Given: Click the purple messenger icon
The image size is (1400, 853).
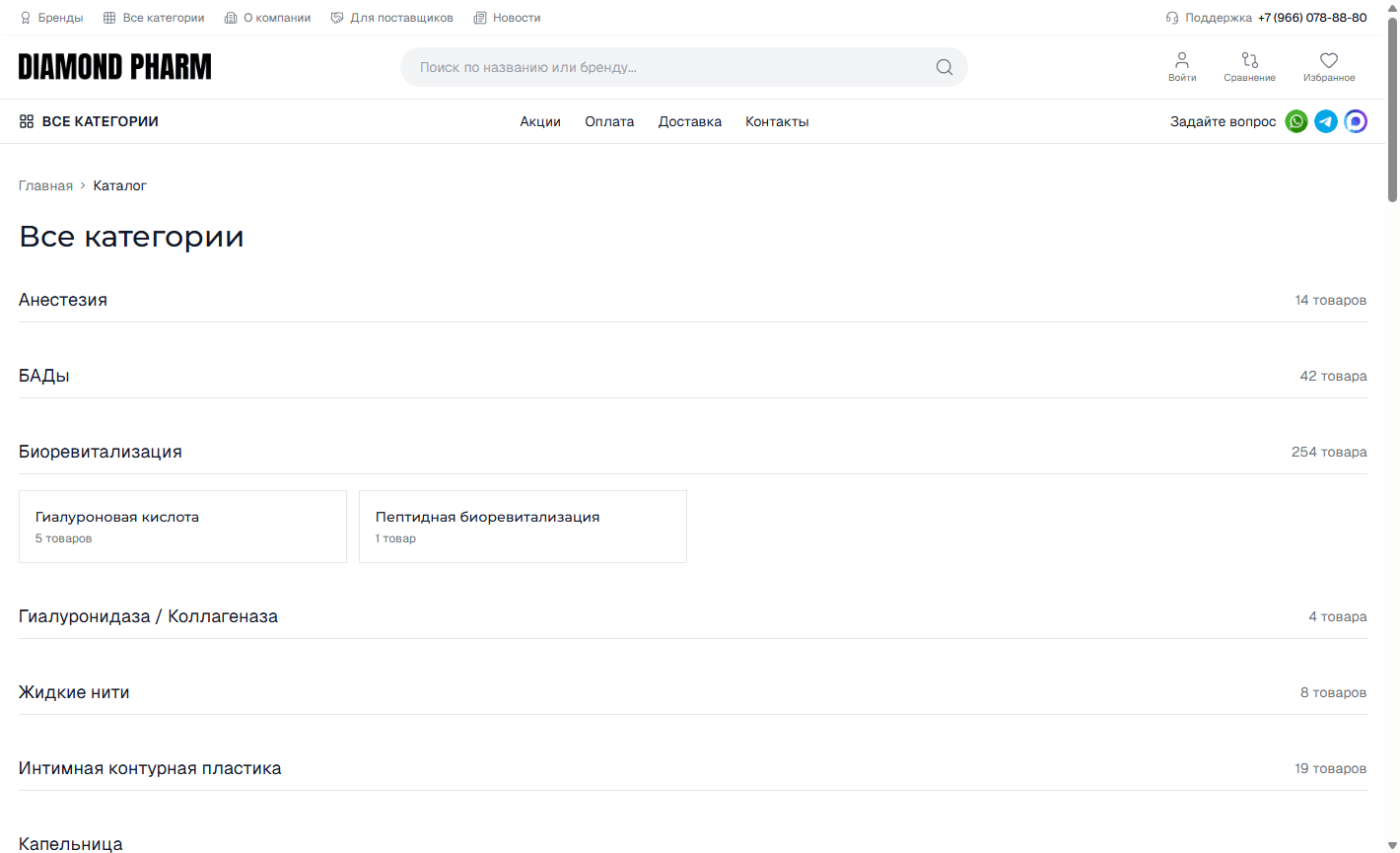Looking at the screenshot, I should click(1356, 122).
